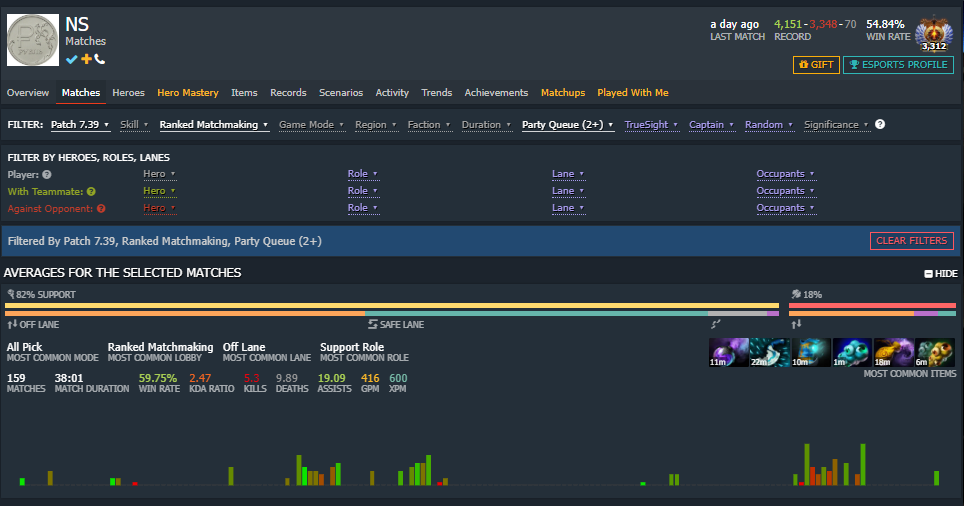Open the Items tab
This screenshot has height=506, width=964.
(244, 93)
